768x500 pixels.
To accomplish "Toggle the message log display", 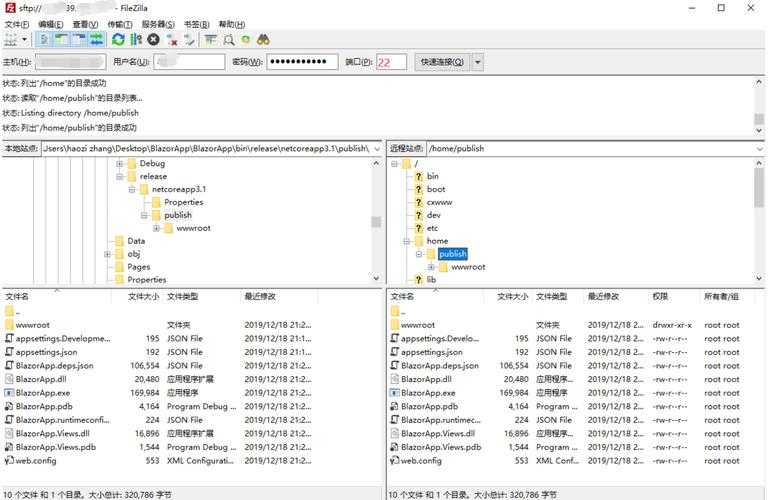I will [x=44, y=40].
